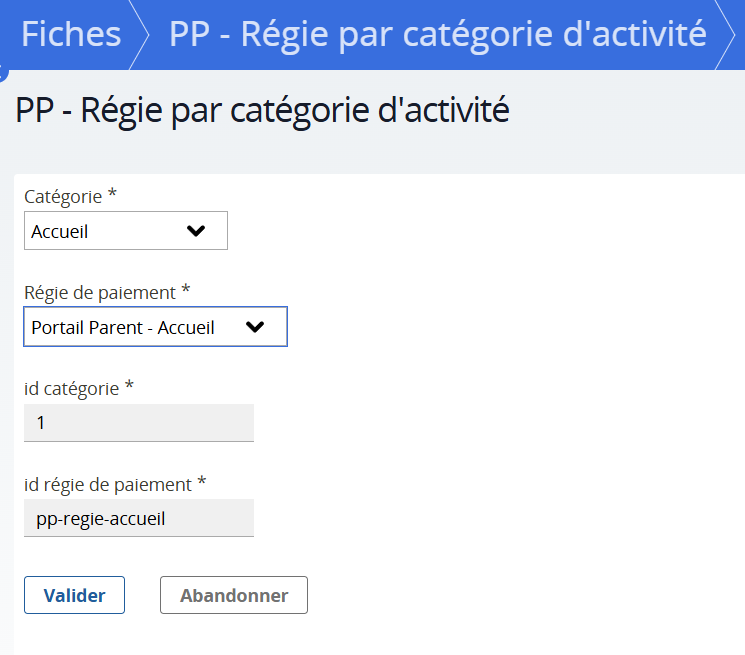This screenshot has width=745, height=655.
Task: Click the page heading PP - Régie par catégorie d'activité
Action: (262, 109)
